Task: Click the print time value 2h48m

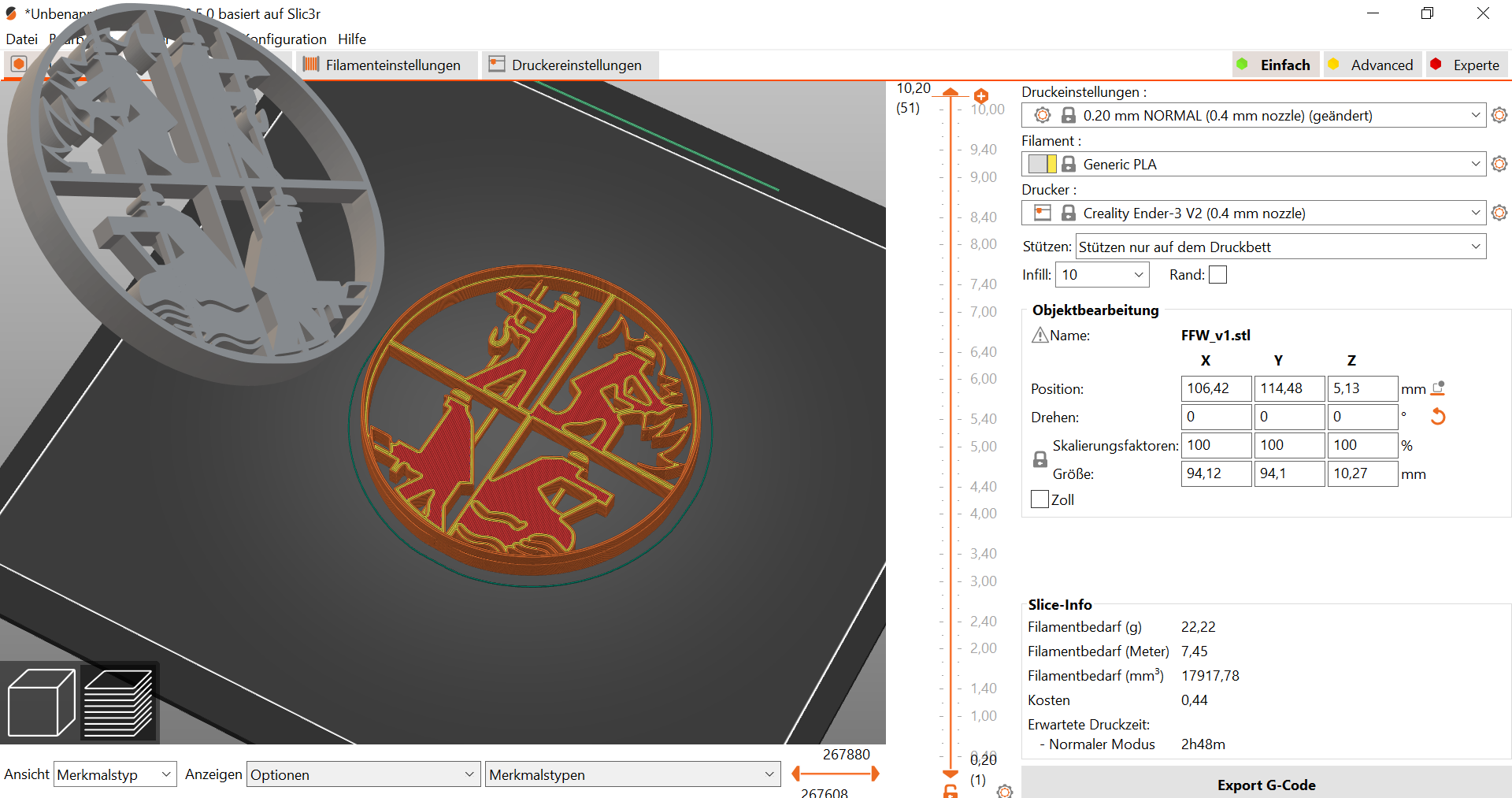Action: coord(1203,744)
